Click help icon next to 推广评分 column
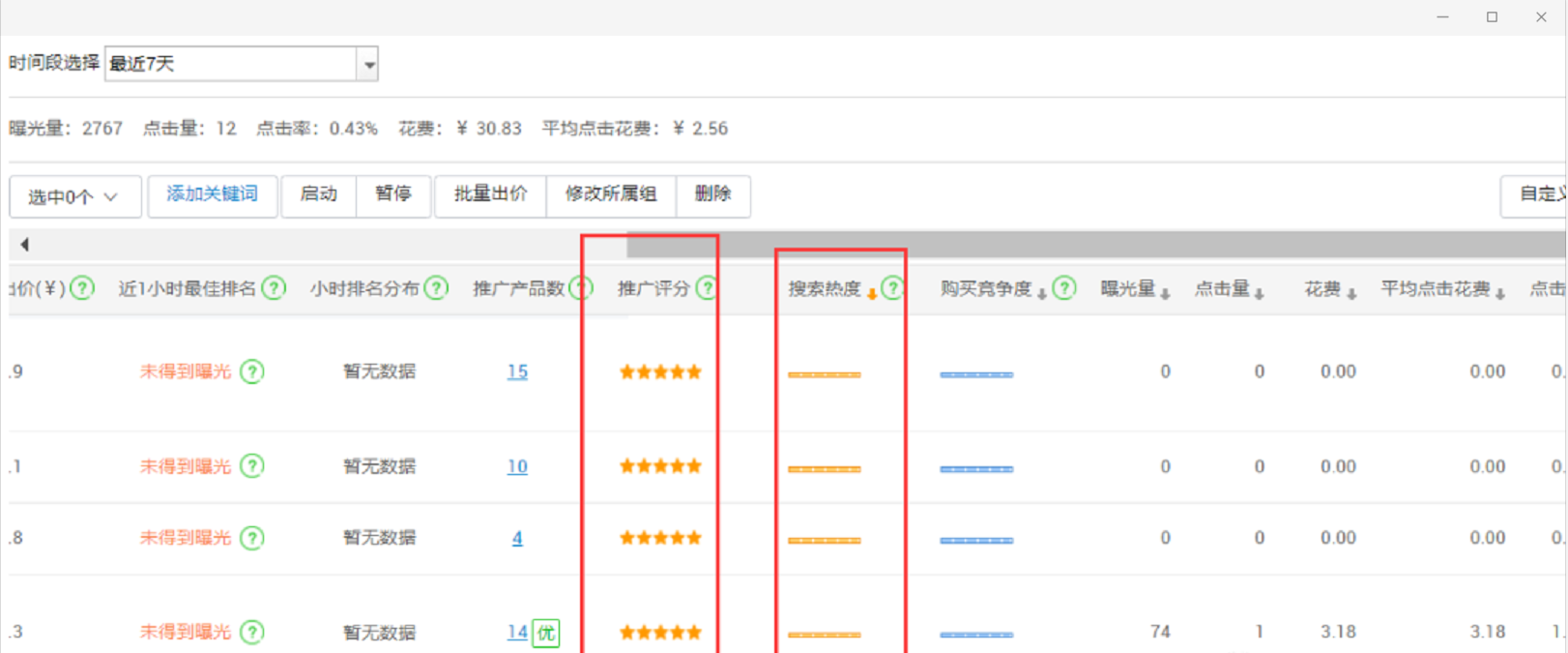 point(707,288)
